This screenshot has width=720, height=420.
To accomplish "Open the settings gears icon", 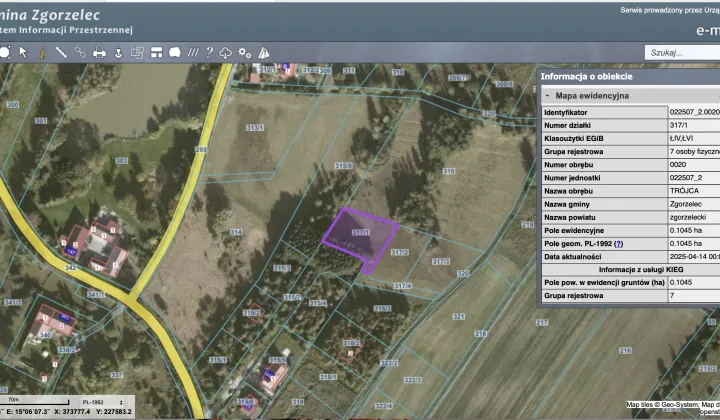I will pyautogui.click(x=245, y=52).
